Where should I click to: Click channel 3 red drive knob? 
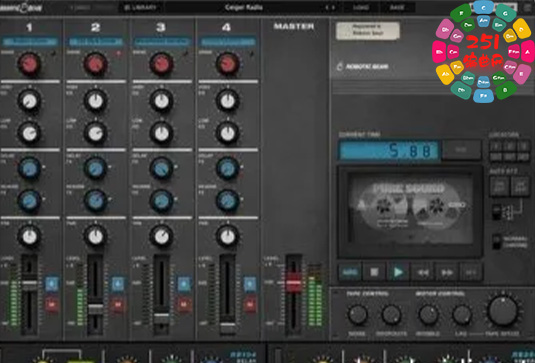pyautogui.click(x=162, y=64)
